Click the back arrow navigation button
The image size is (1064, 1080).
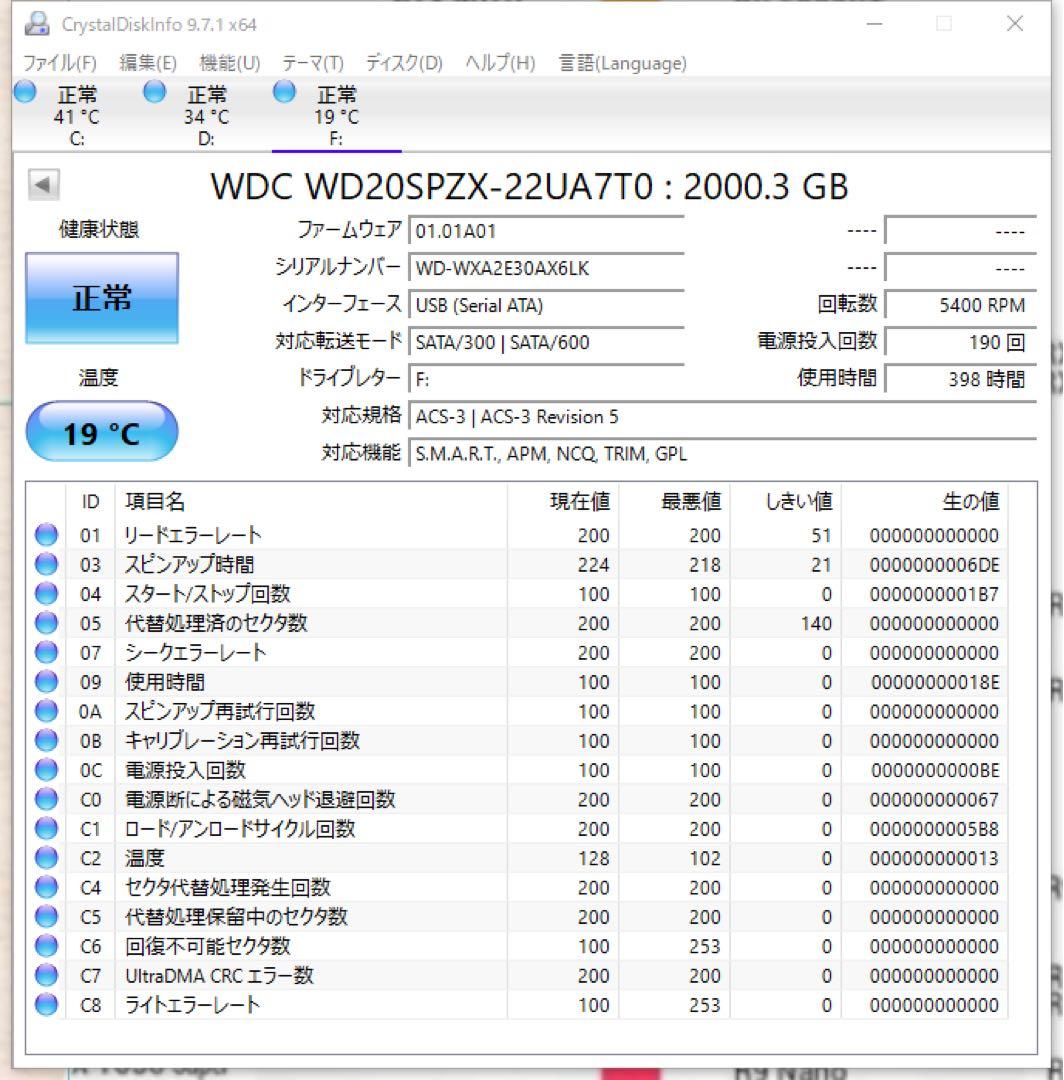point(42,185)
